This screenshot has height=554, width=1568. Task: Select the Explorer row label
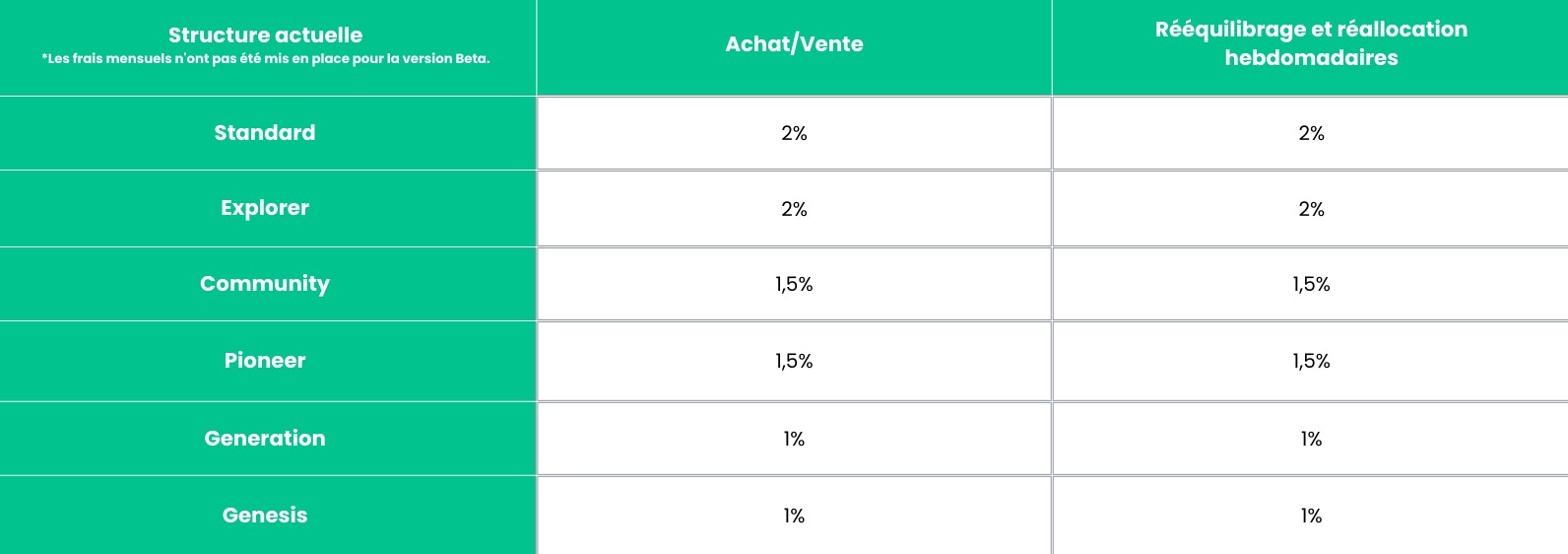point(265,208)
